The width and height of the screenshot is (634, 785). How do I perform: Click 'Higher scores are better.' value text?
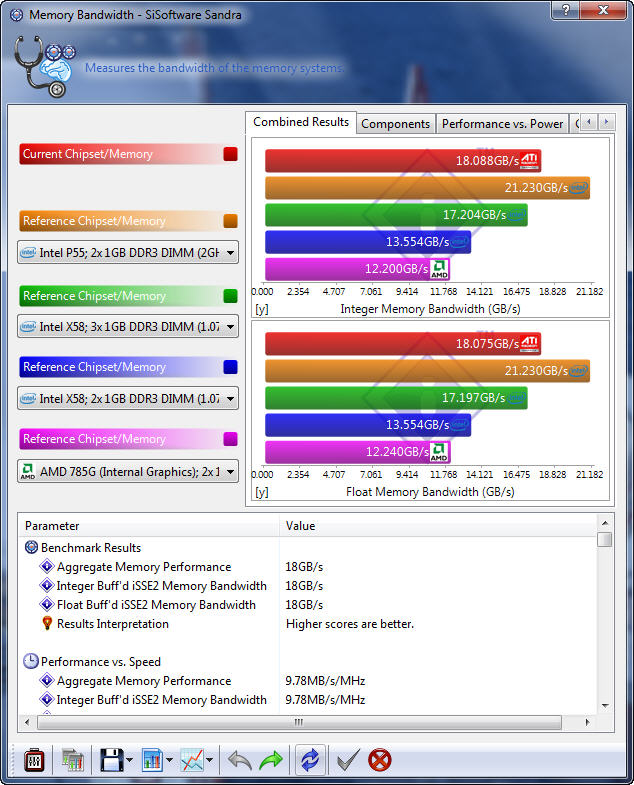click(350, 624)
